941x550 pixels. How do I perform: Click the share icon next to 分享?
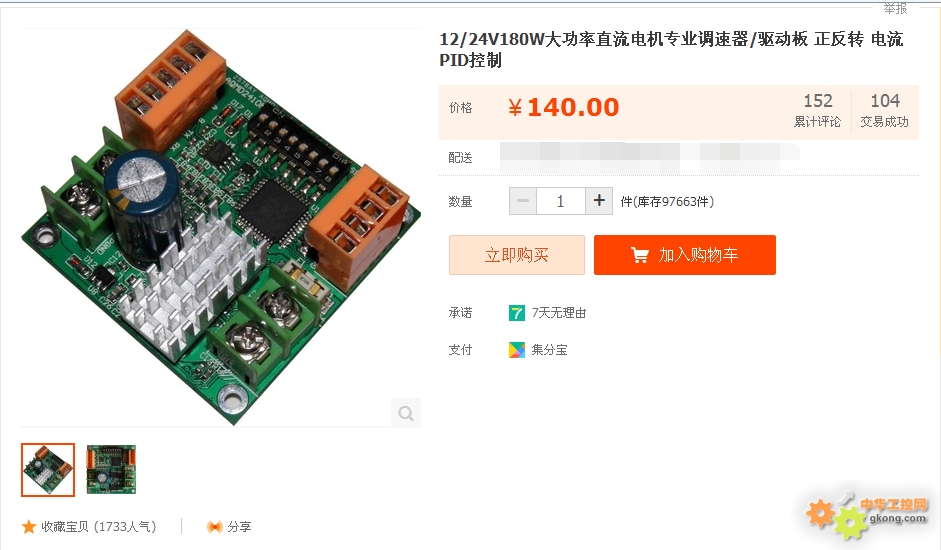pos(214,527)
